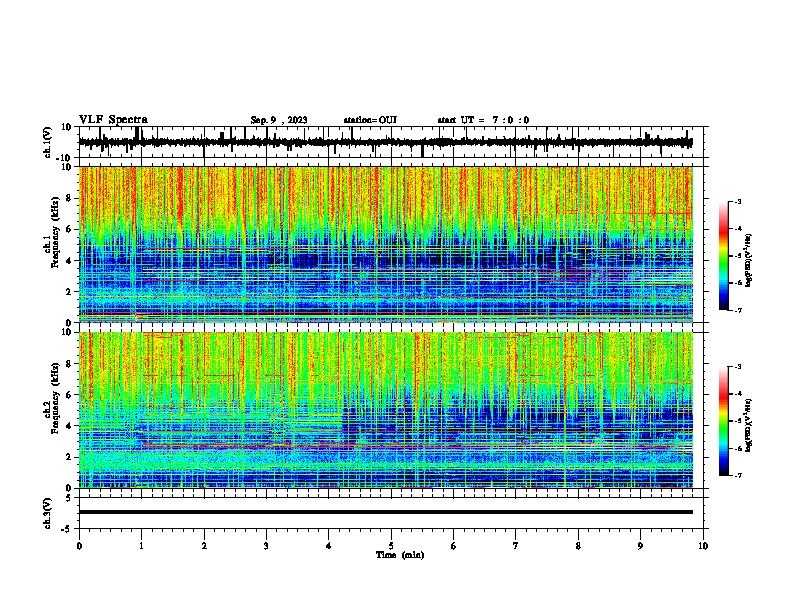This screenshot has width=792, height=612.
Task: Click the "ch.1(V)" waveform axis label
Action: click(x=48, y=142)
